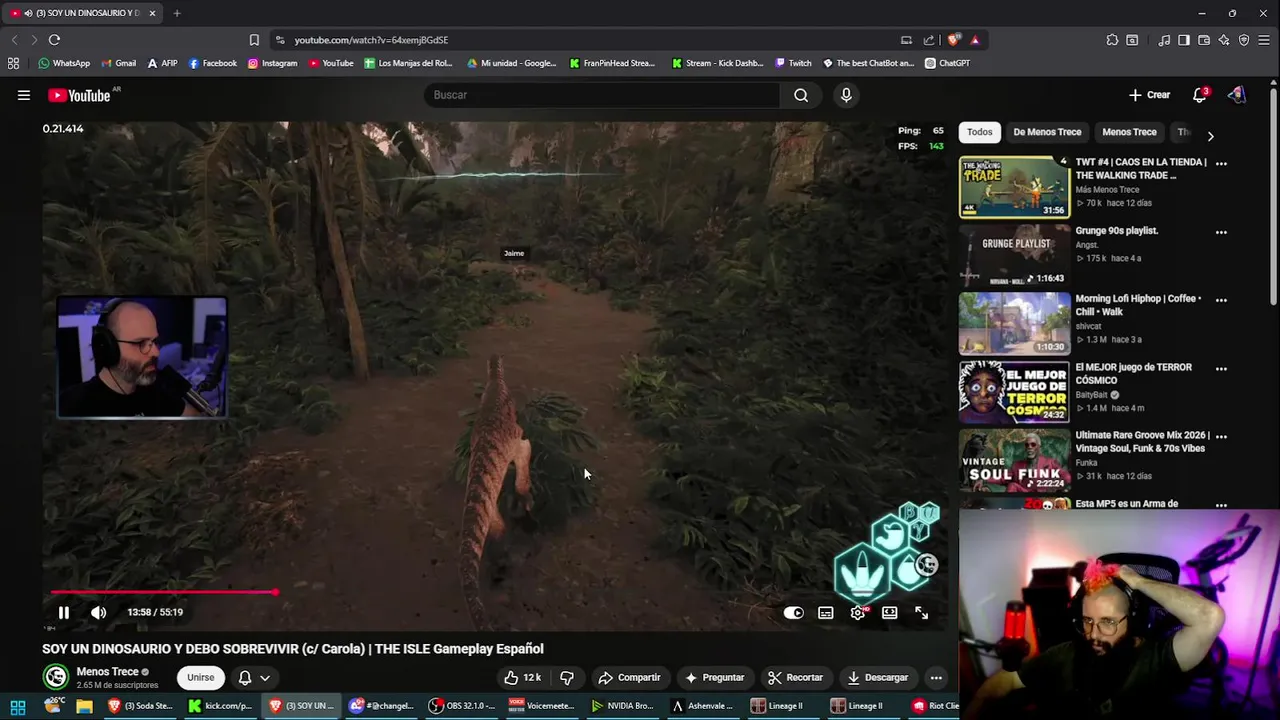This screenshot has height=720, width=1280.
Task: Open Instagram bookmark
Action: pyautogui.click(x=272, y=63)
